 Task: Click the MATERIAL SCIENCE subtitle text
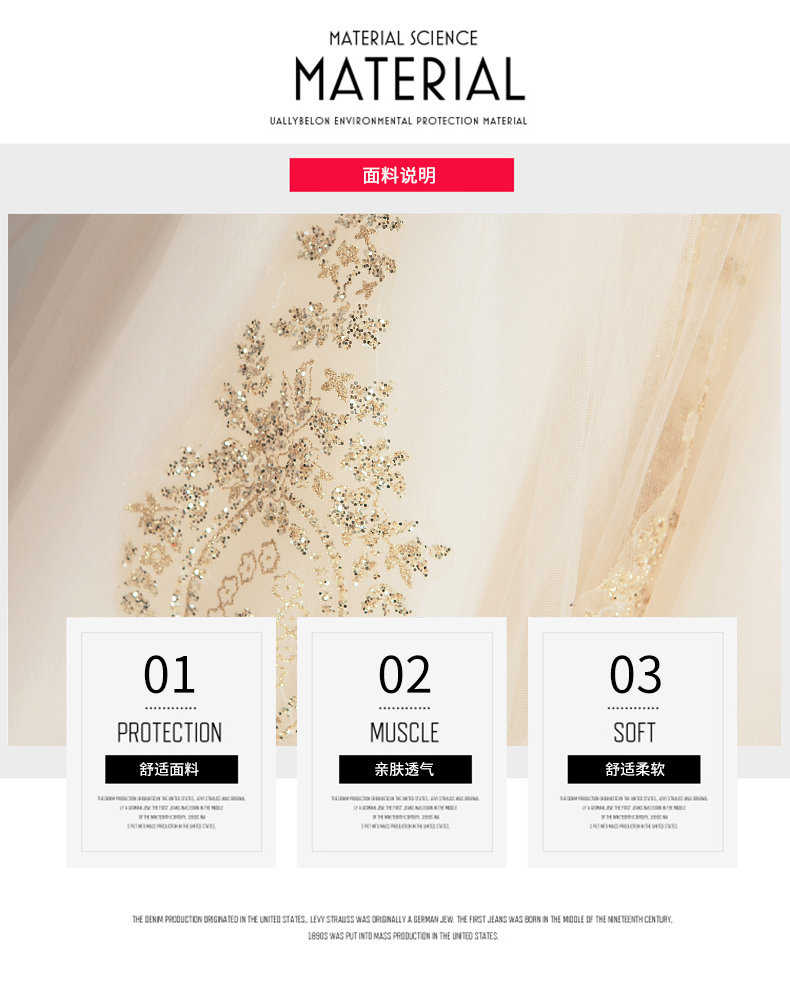click(x=403, y=38)
